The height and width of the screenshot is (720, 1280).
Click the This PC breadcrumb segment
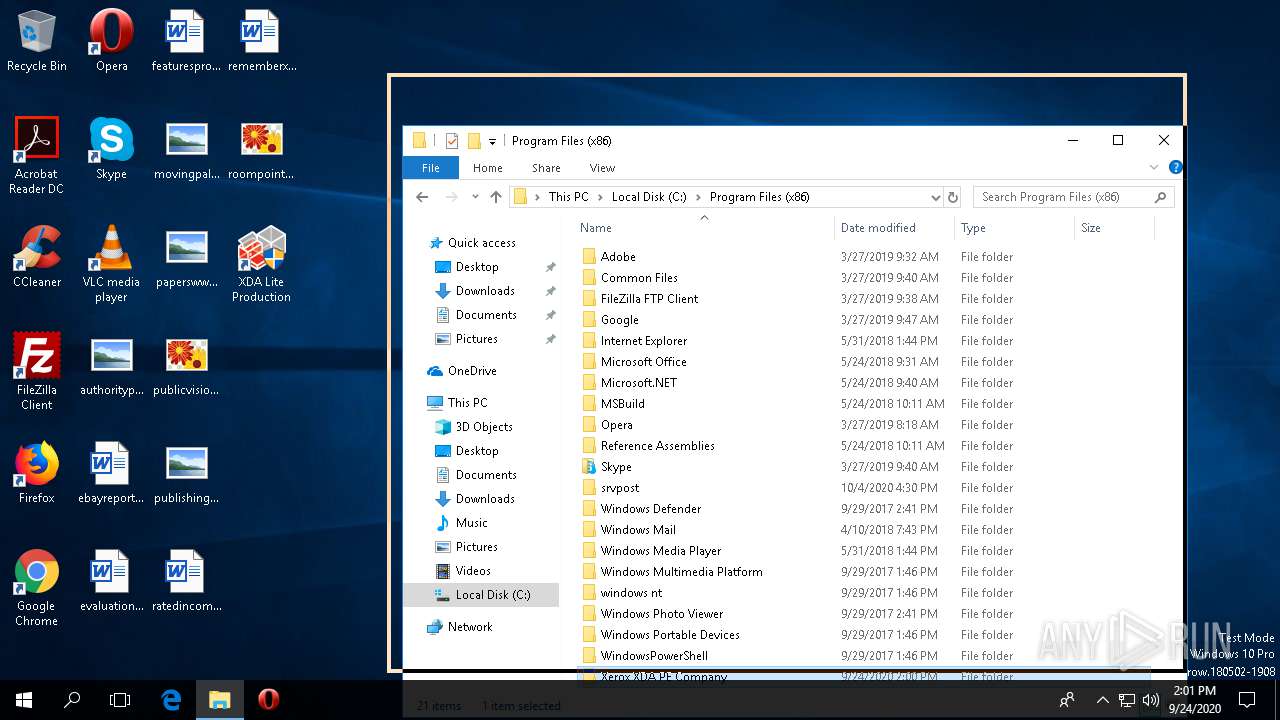[568, 197]
